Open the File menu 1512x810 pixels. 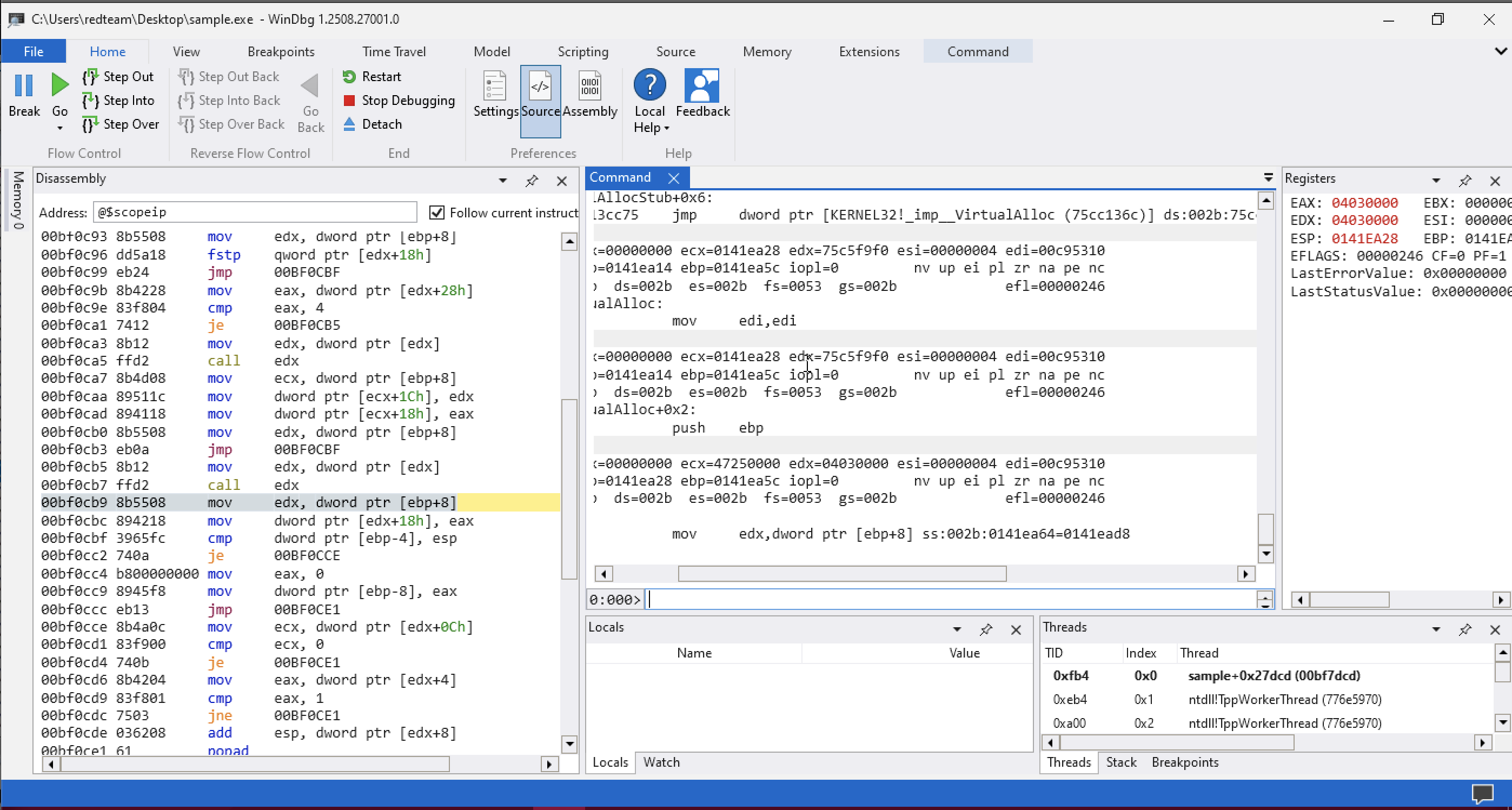(x=34, y=52)
